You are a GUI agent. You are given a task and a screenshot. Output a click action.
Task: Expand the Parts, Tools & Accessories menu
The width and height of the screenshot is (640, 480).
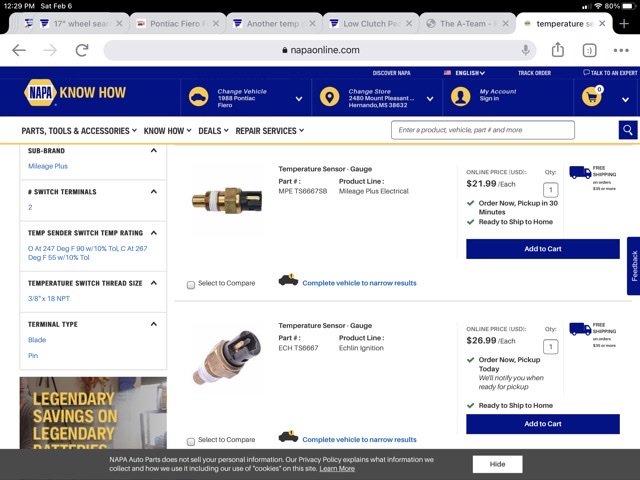79,131
